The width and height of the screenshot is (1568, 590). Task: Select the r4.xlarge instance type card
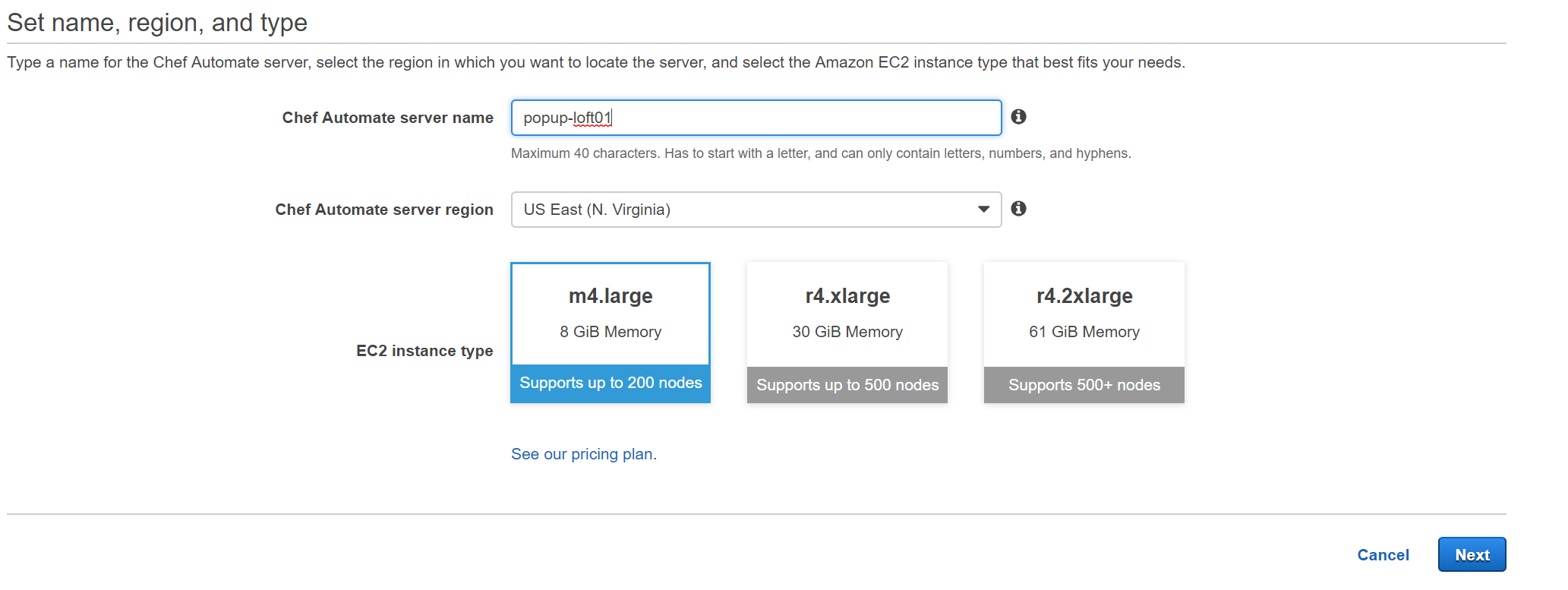click(x=847, y=333)
